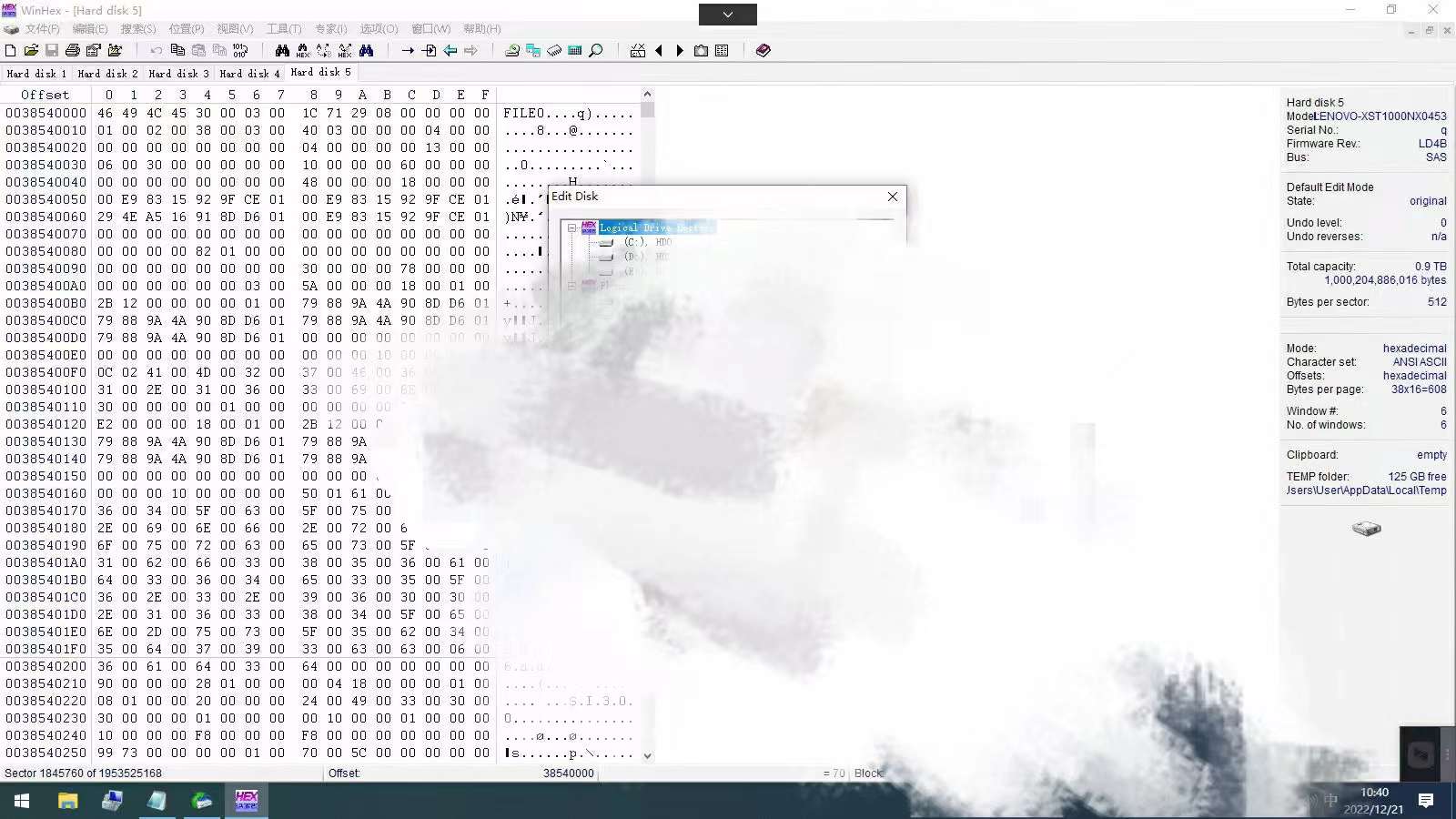Screen dimensions: 1456x819
Task: Open the 专家(I) menu
Action: pos(331,29)
